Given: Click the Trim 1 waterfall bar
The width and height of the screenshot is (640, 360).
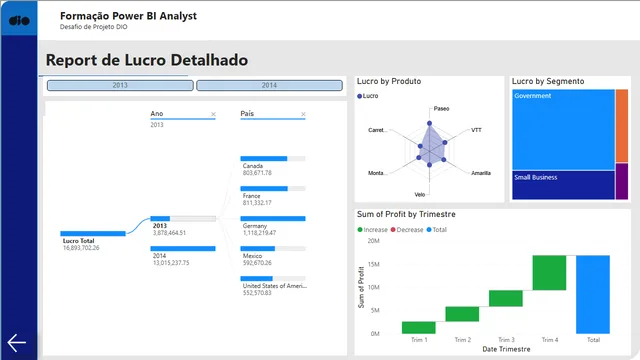Looking at the screenshot, I should click(419, 327).
